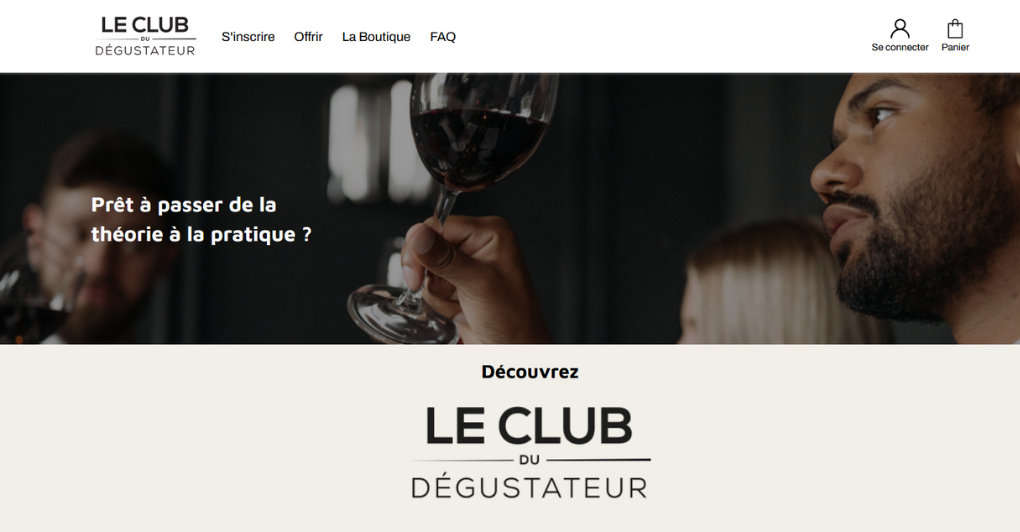Open the user account icon

coord(900,29)
